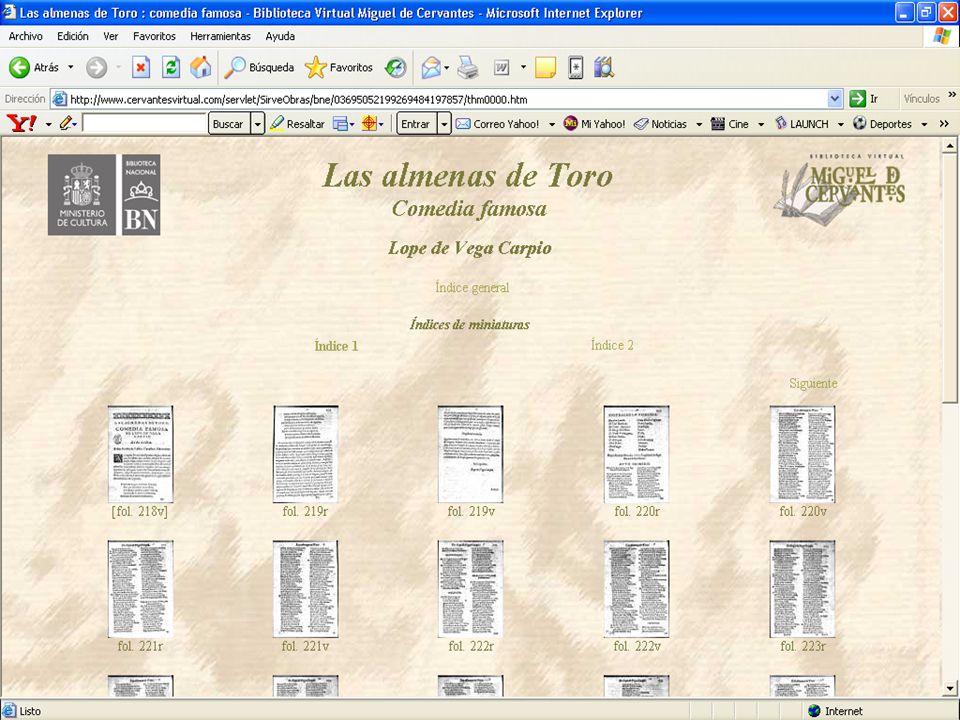Open the thumbnail for fol. 222v
This screenshot has width=960, height=720.
[636, 589]
